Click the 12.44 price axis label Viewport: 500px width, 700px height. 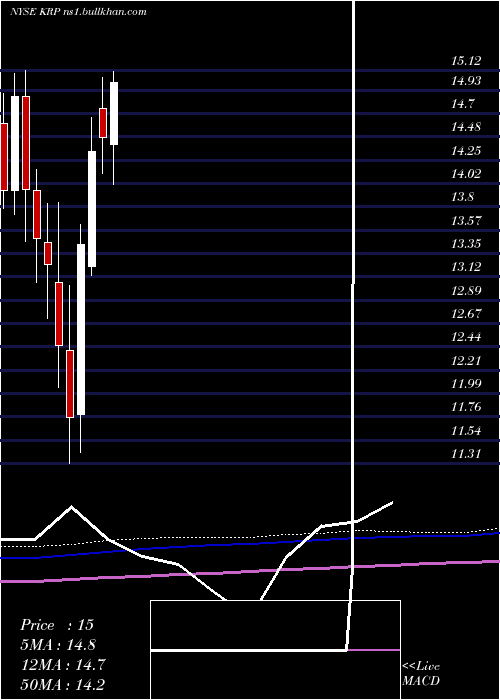466,337
